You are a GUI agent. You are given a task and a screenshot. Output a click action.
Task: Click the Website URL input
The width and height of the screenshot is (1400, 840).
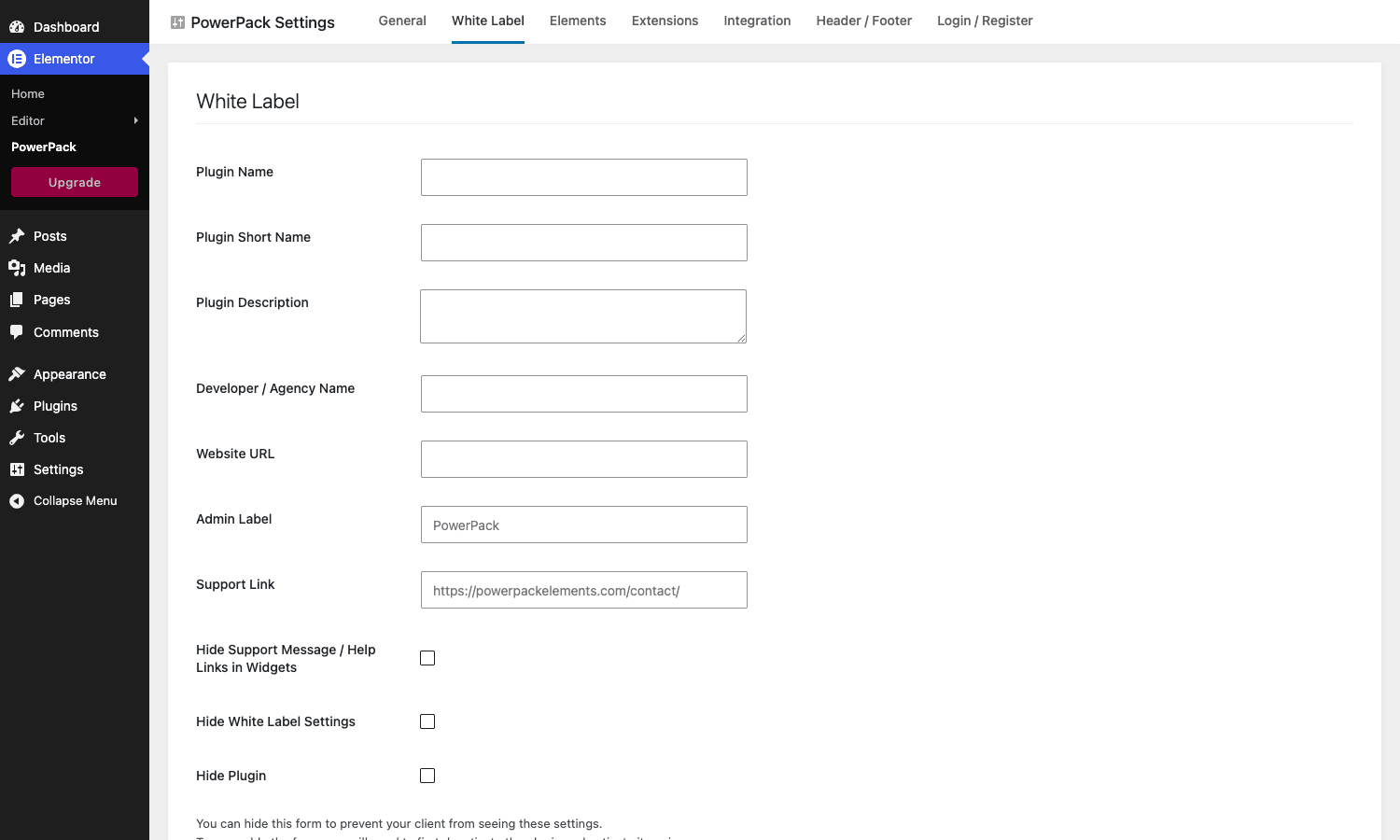584,459
